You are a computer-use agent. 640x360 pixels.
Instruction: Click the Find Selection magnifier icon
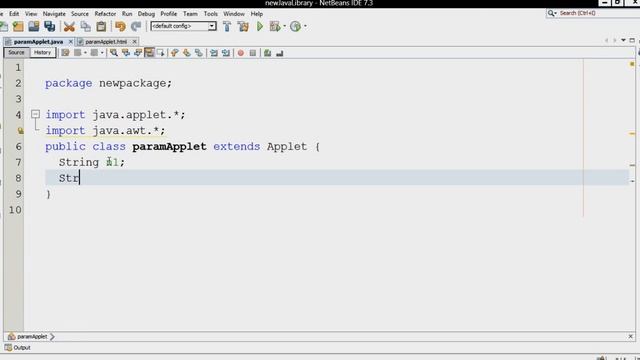114,53
